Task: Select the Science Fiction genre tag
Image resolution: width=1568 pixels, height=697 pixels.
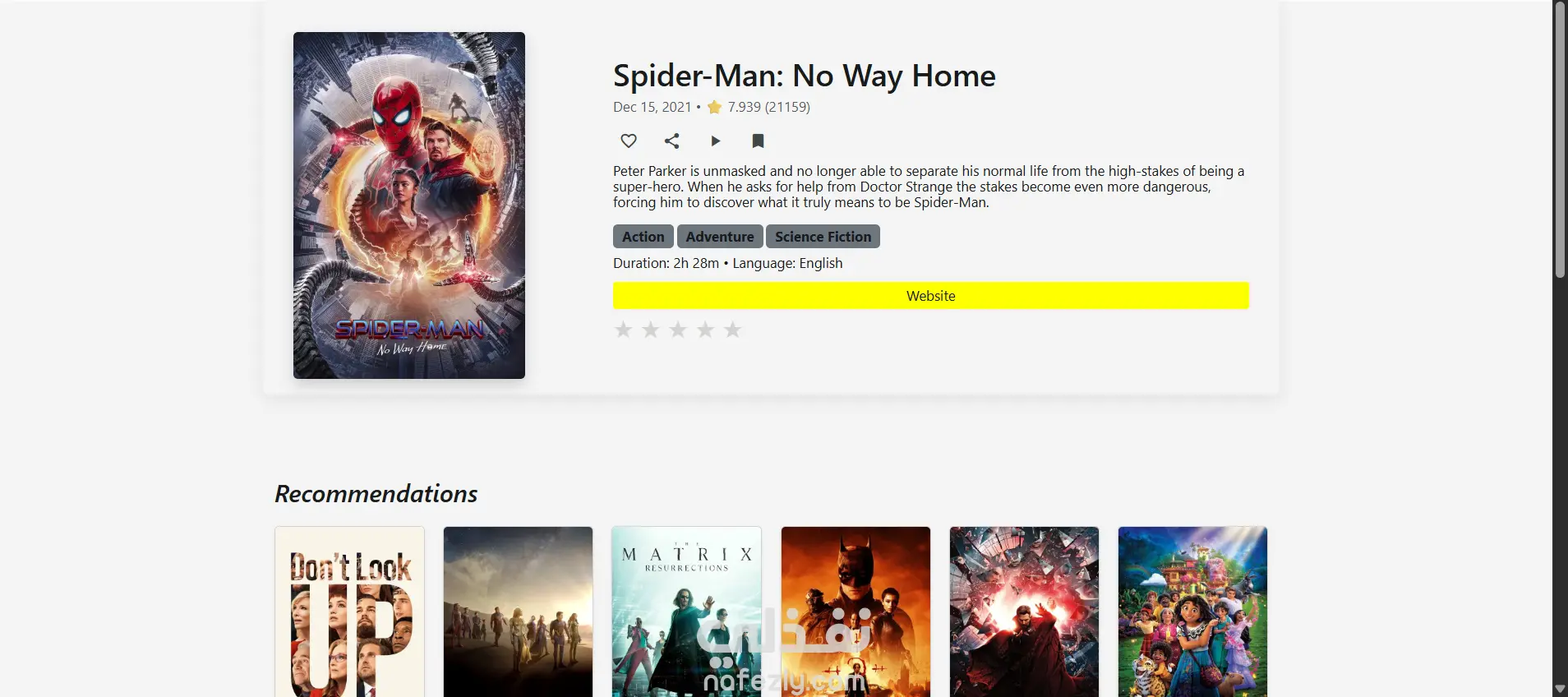Action: click(x=823, y=237)
